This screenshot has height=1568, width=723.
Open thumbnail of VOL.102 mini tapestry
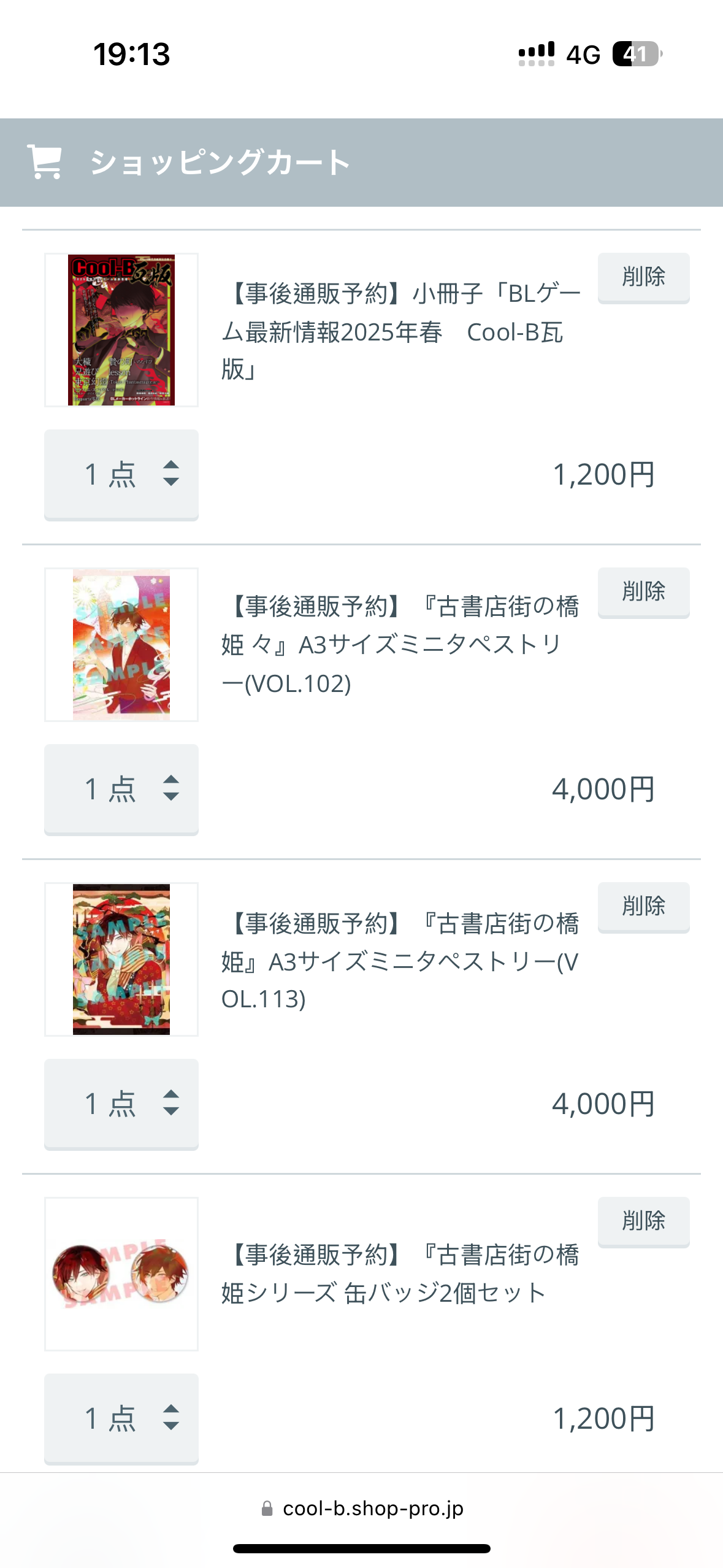[x=121, y=645]
